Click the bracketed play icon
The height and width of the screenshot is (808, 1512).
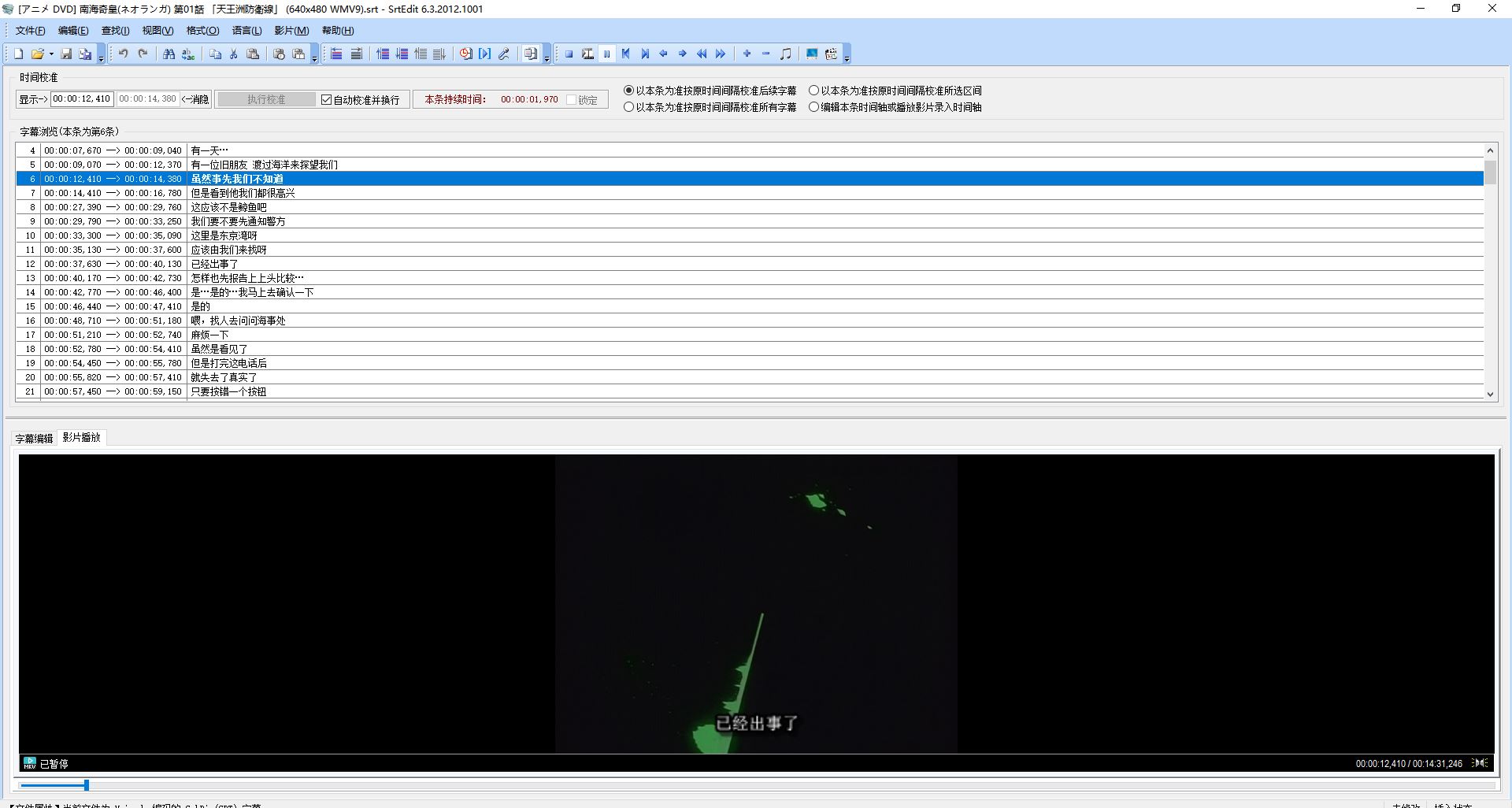click(484, 54)
